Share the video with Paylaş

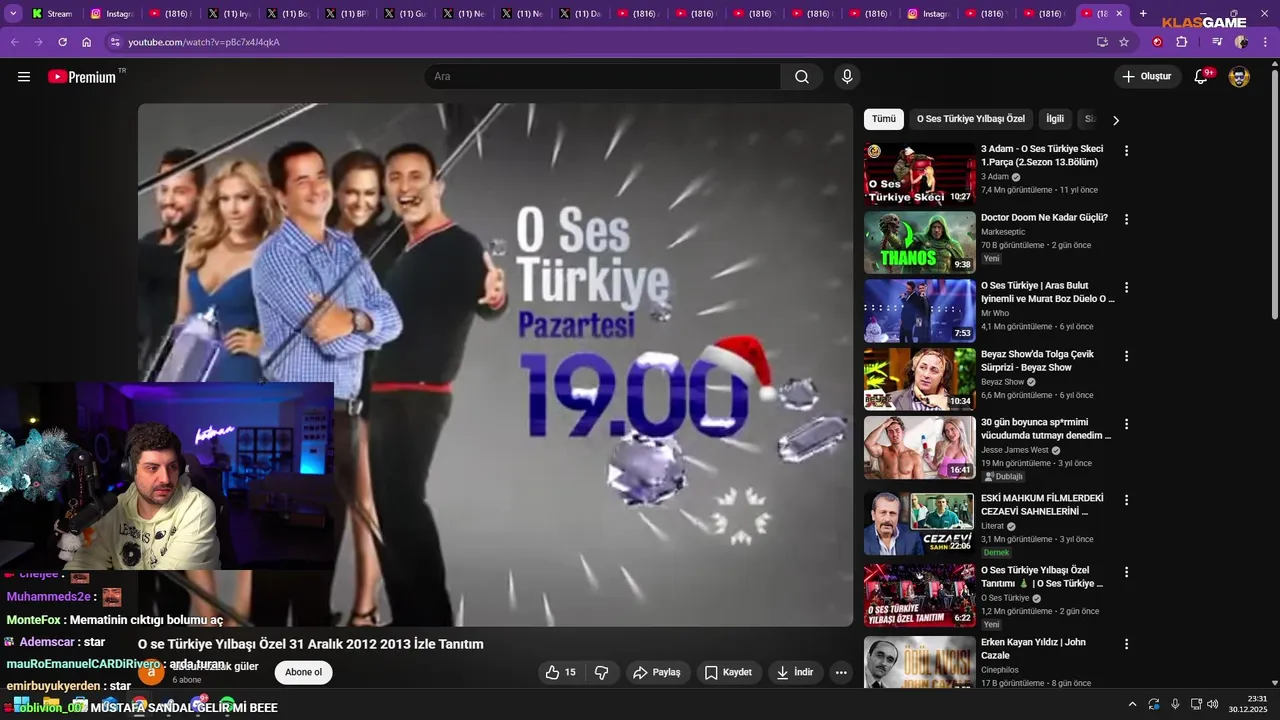pos(658,672)
